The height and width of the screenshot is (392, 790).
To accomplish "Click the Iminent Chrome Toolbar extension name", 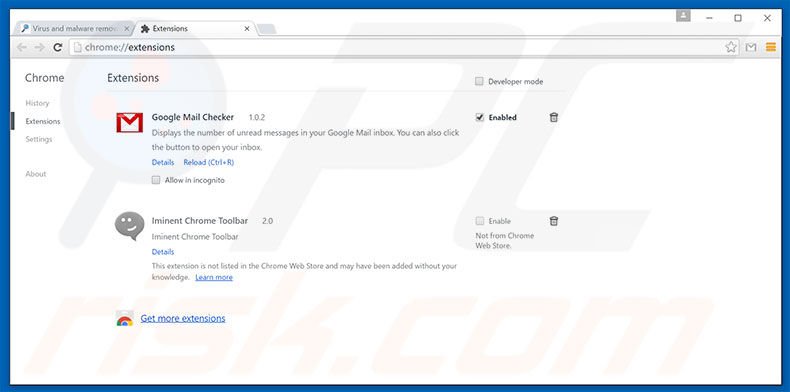I will tap(200, 221).
